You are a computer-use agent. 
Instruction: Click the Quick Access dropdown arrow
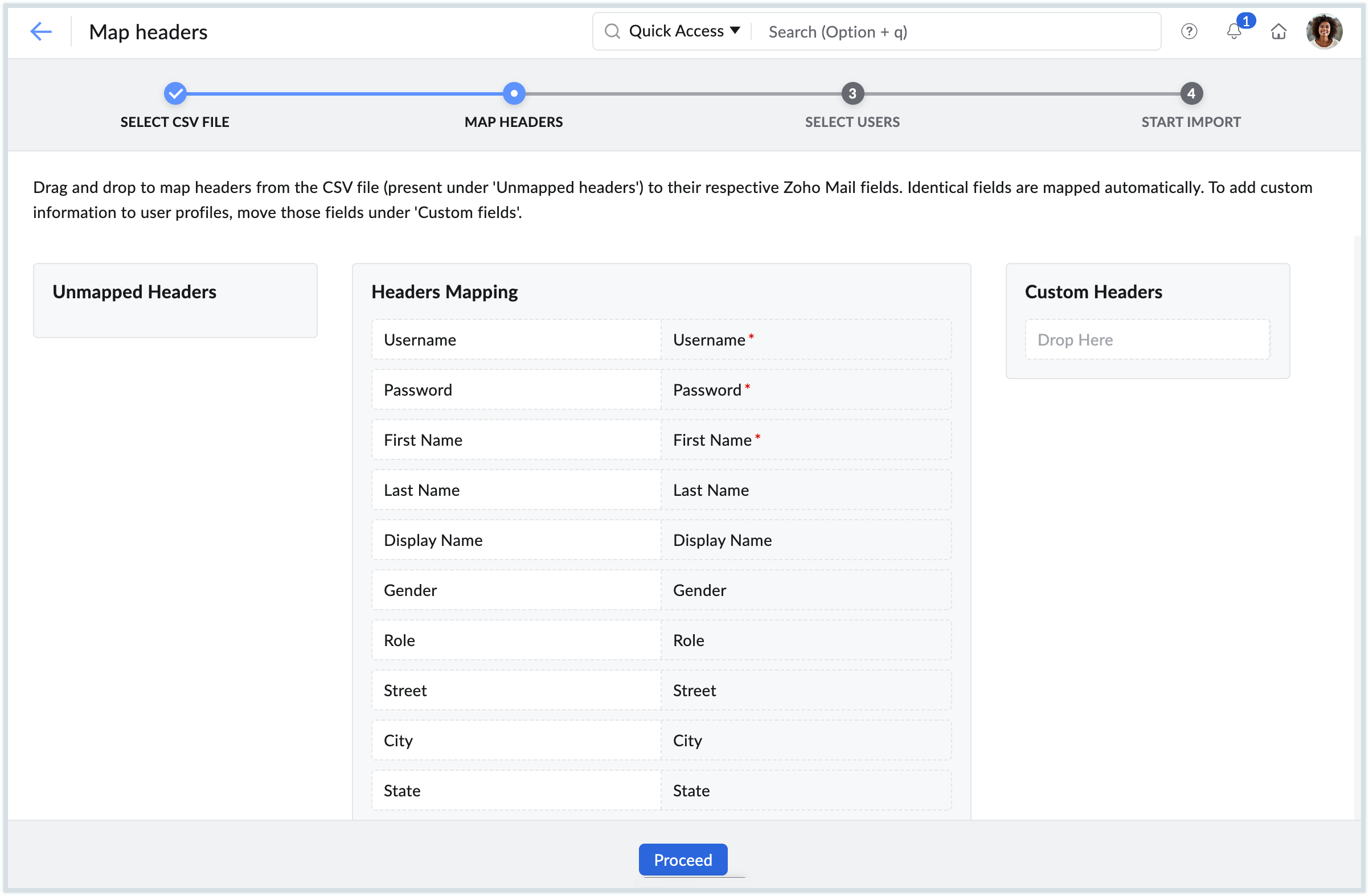point(737,30)
